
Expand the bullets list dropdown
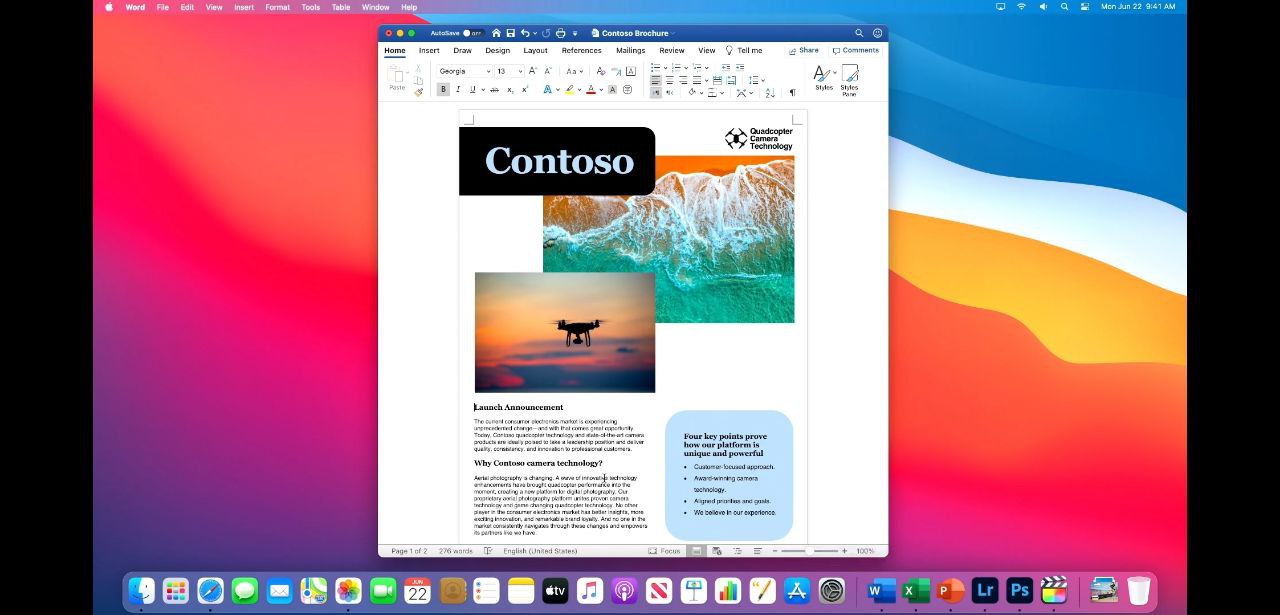[666, 68]
